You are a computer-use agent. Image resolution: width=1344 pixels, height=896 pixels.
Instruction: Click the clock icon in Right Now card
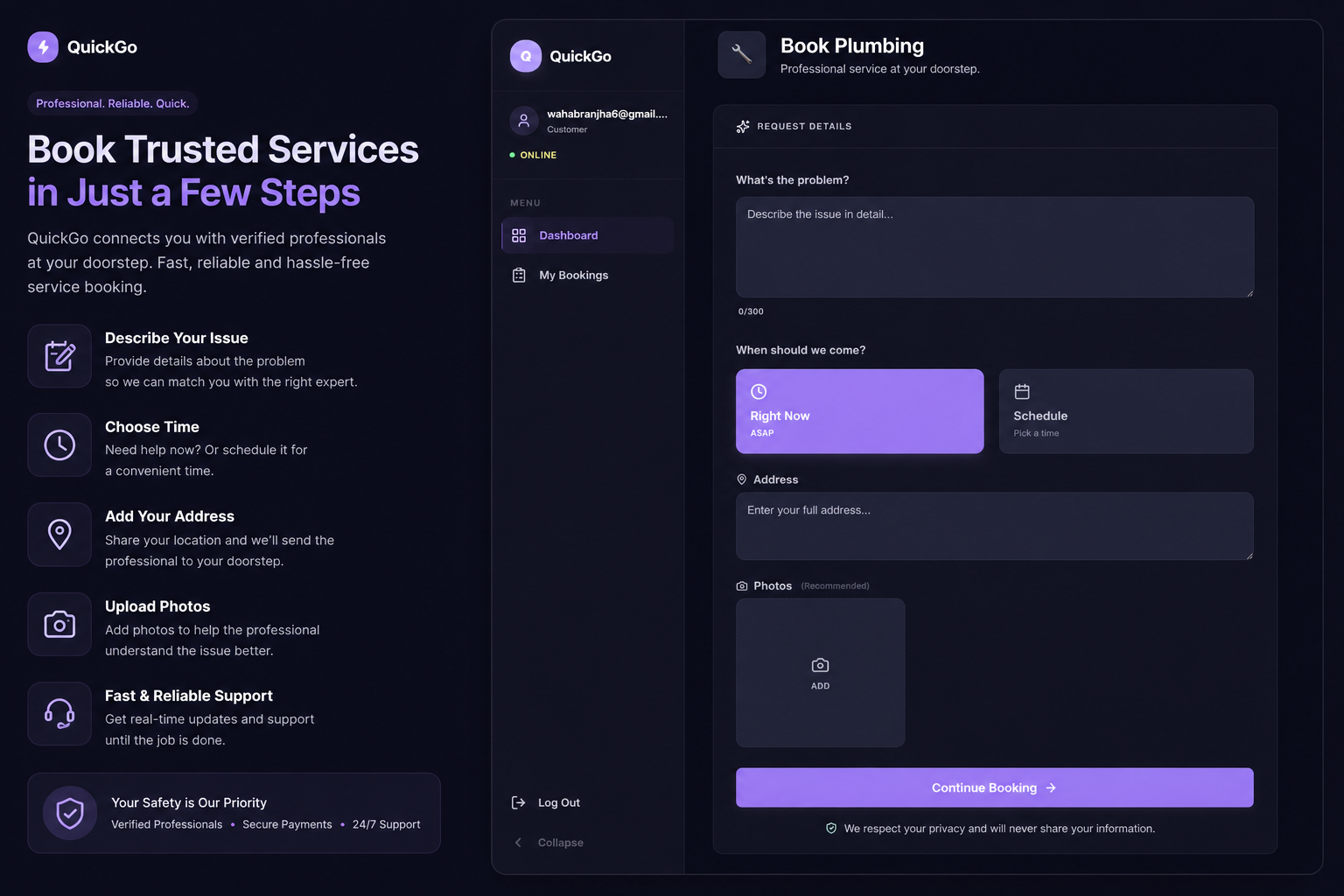(x=759, y=391)
